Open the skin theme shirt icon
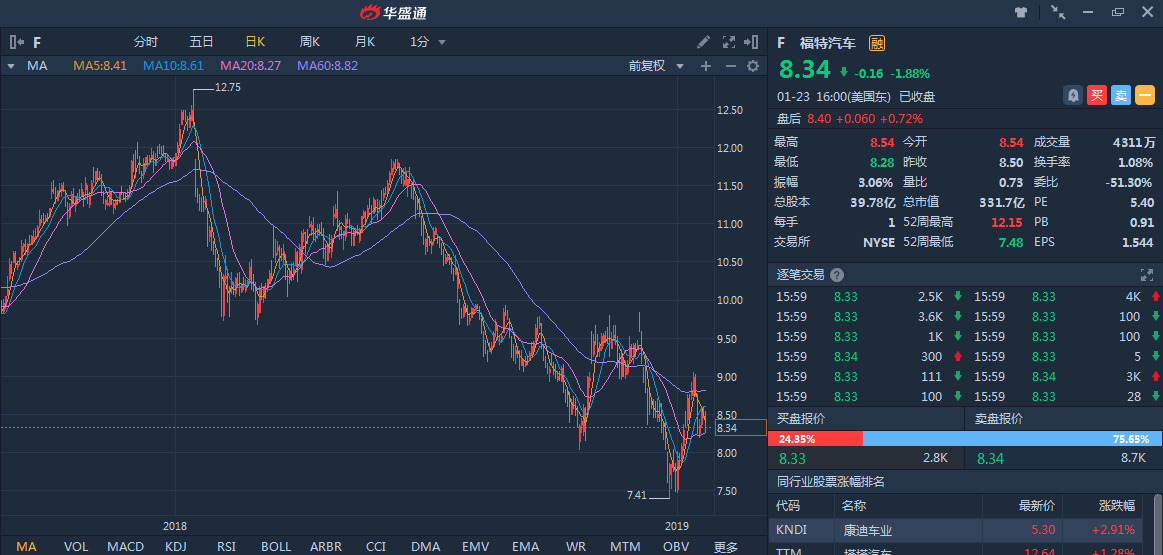 coord(1021,13)
